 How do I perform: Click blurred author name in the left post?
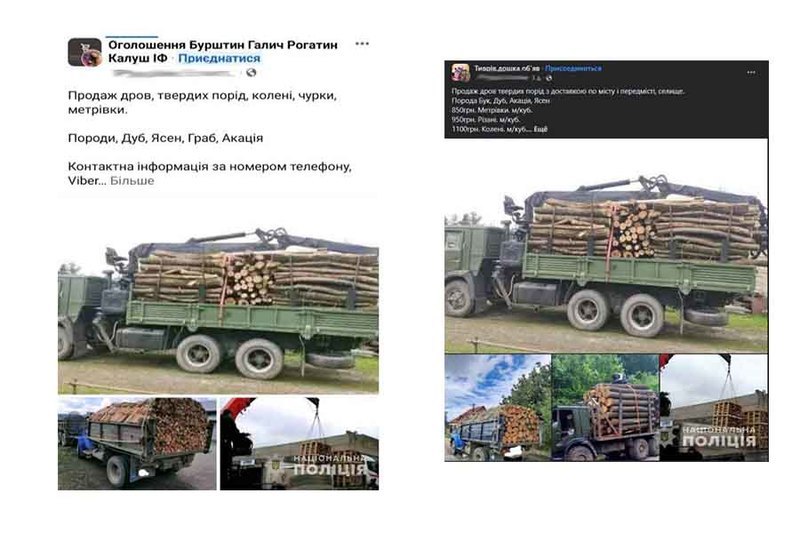(x=175, y=73)
